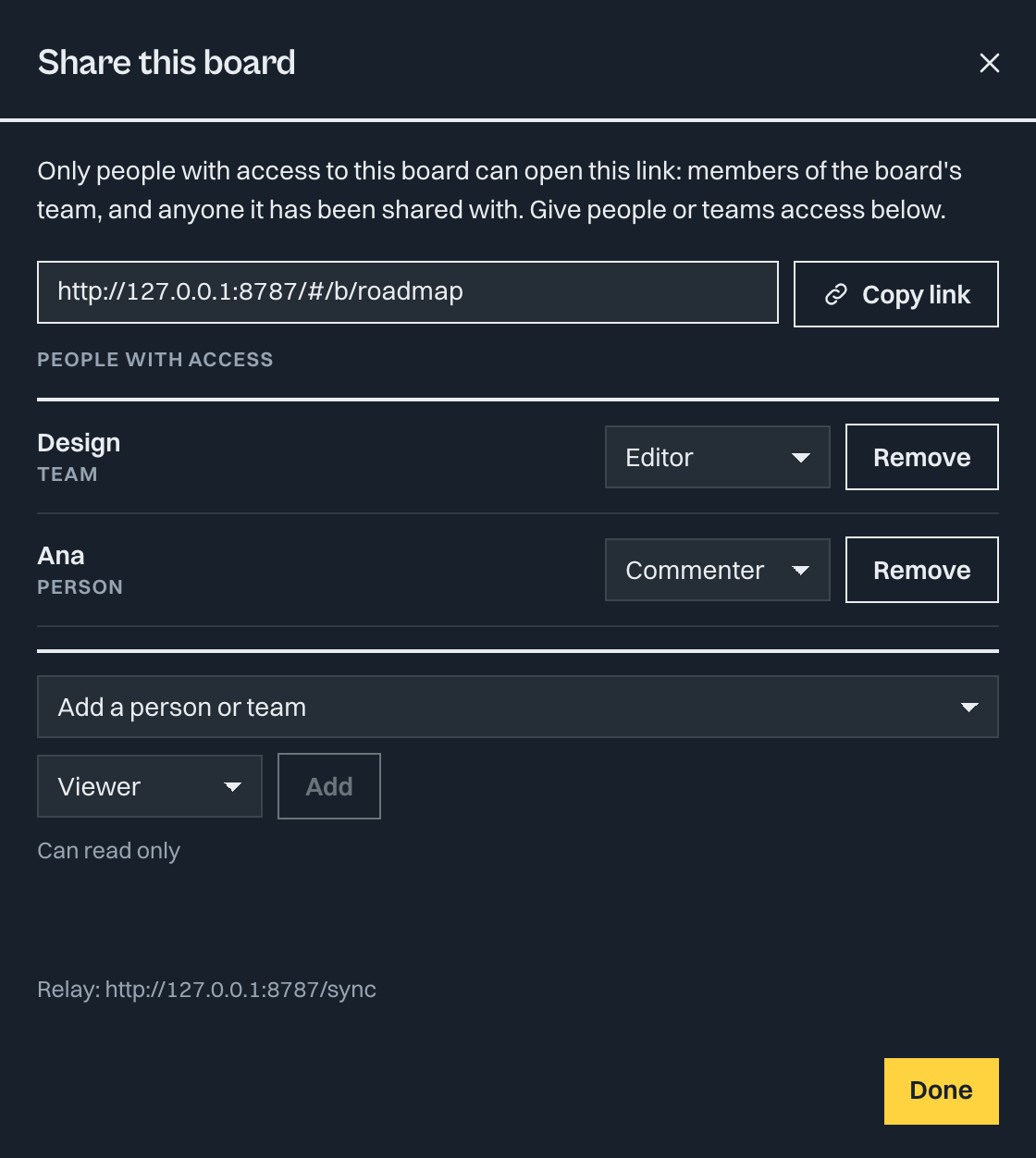Remove Ana's access
Image resolution: width=1036 pixels, height=1158 pixels.
coord(921,570)
